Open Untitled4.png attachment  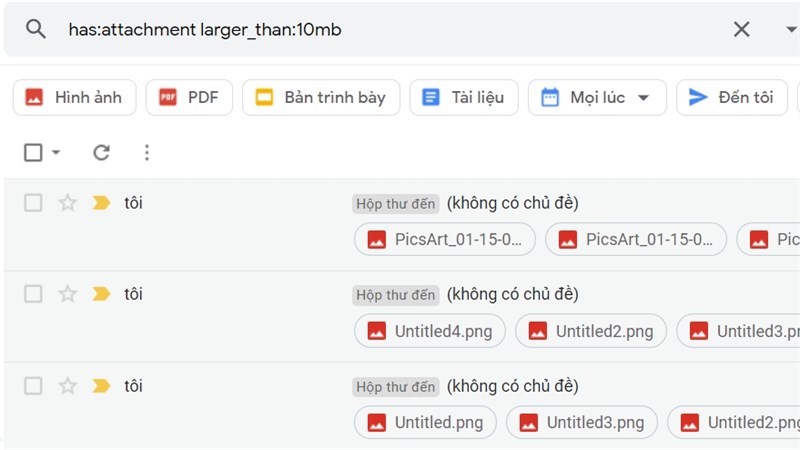430,331
